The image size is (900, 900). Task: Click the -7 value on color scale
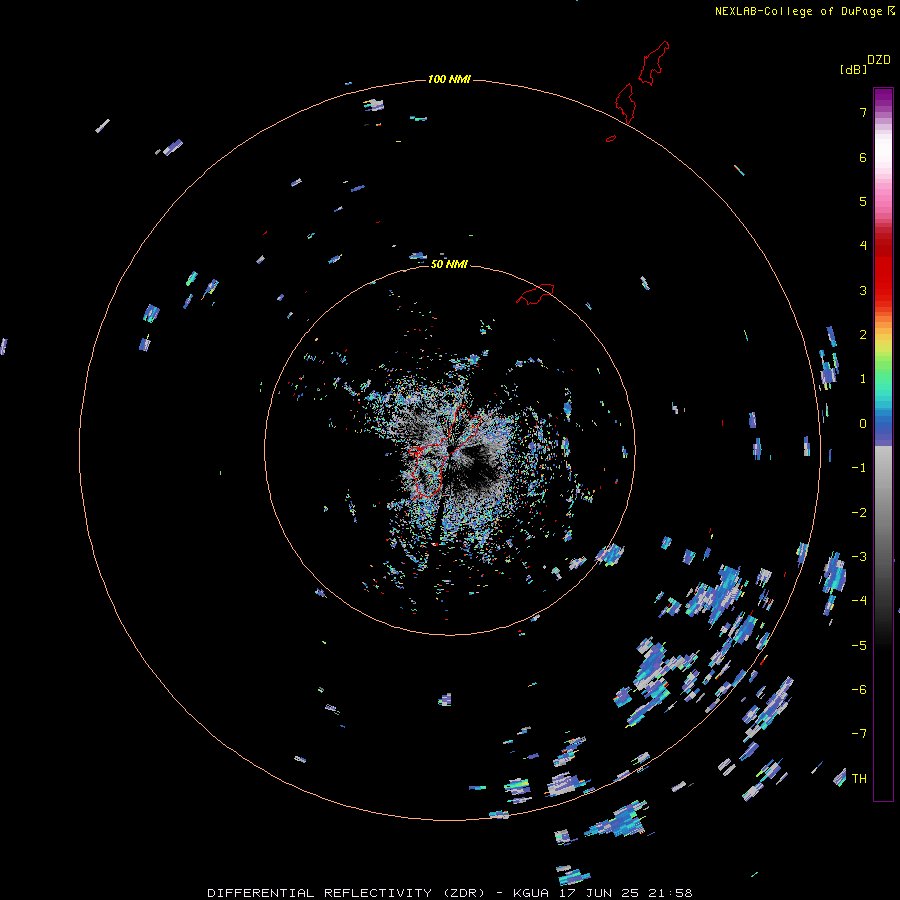coord(859,734)
